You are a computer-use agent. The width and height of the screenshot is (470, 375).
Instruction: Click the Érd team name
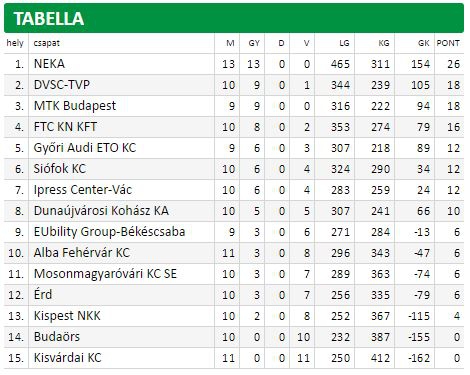[x=43, y=294]
